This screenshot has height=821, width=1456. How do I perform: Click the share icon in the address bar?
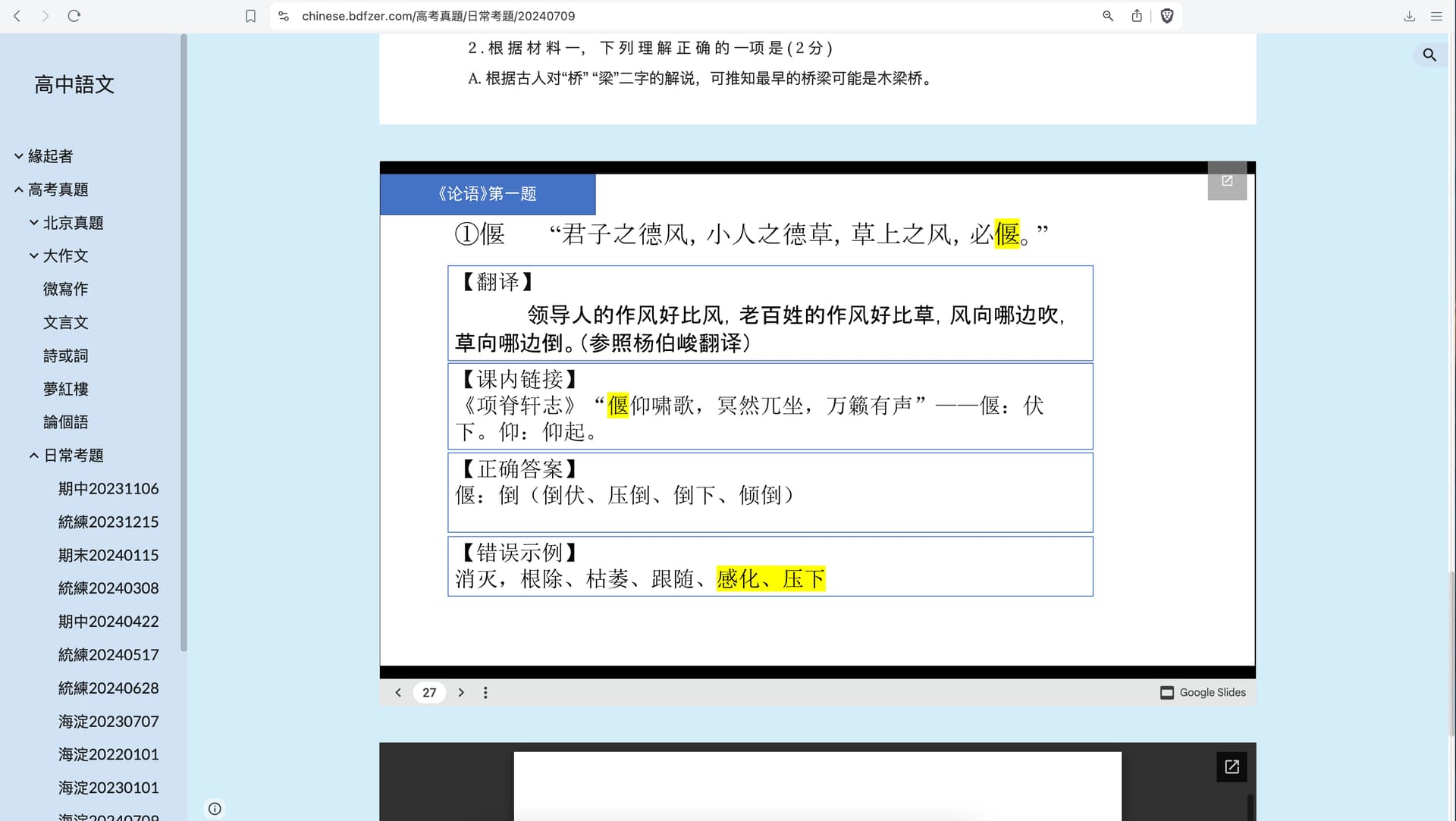(1137, 16)
